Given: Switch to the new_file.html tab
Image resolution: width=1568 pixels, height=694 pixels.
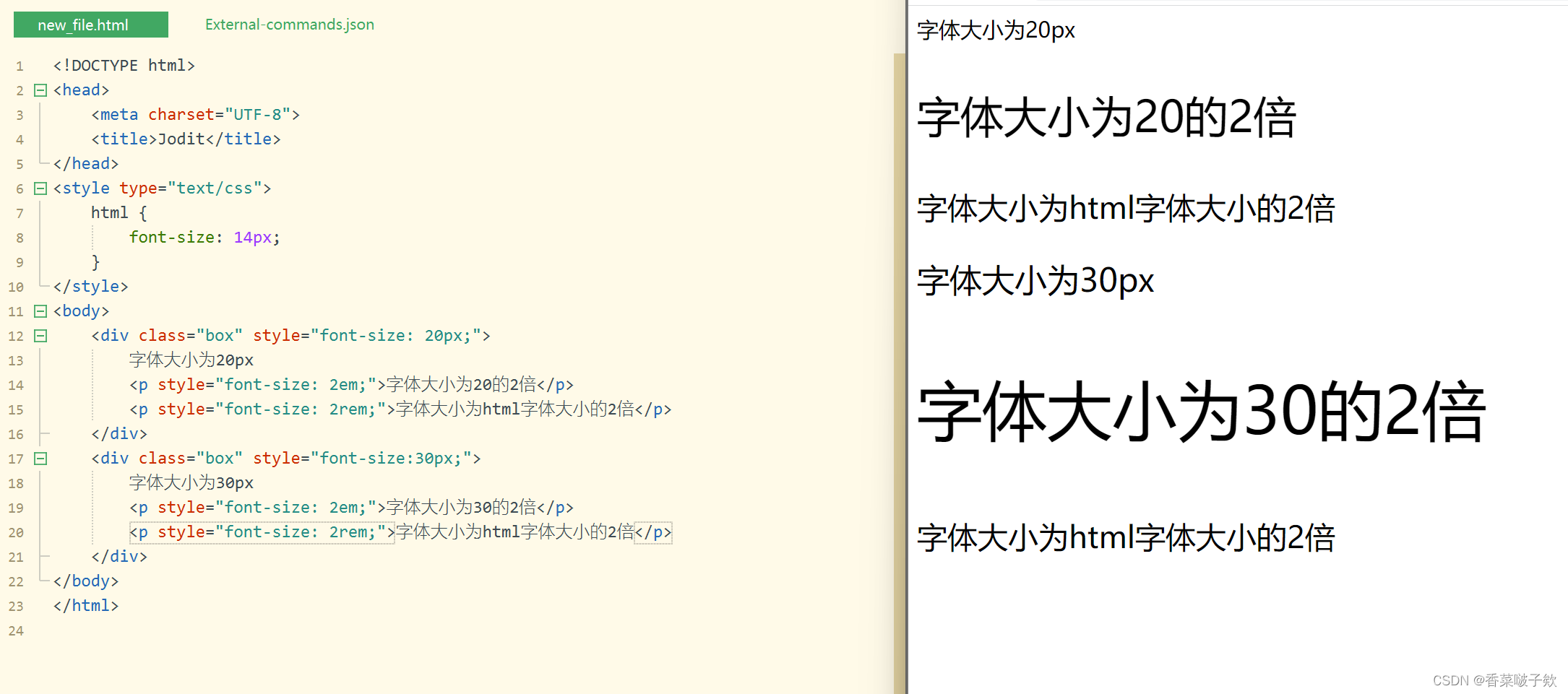Looking at the screenshot, I should click(x=91, y=25).
